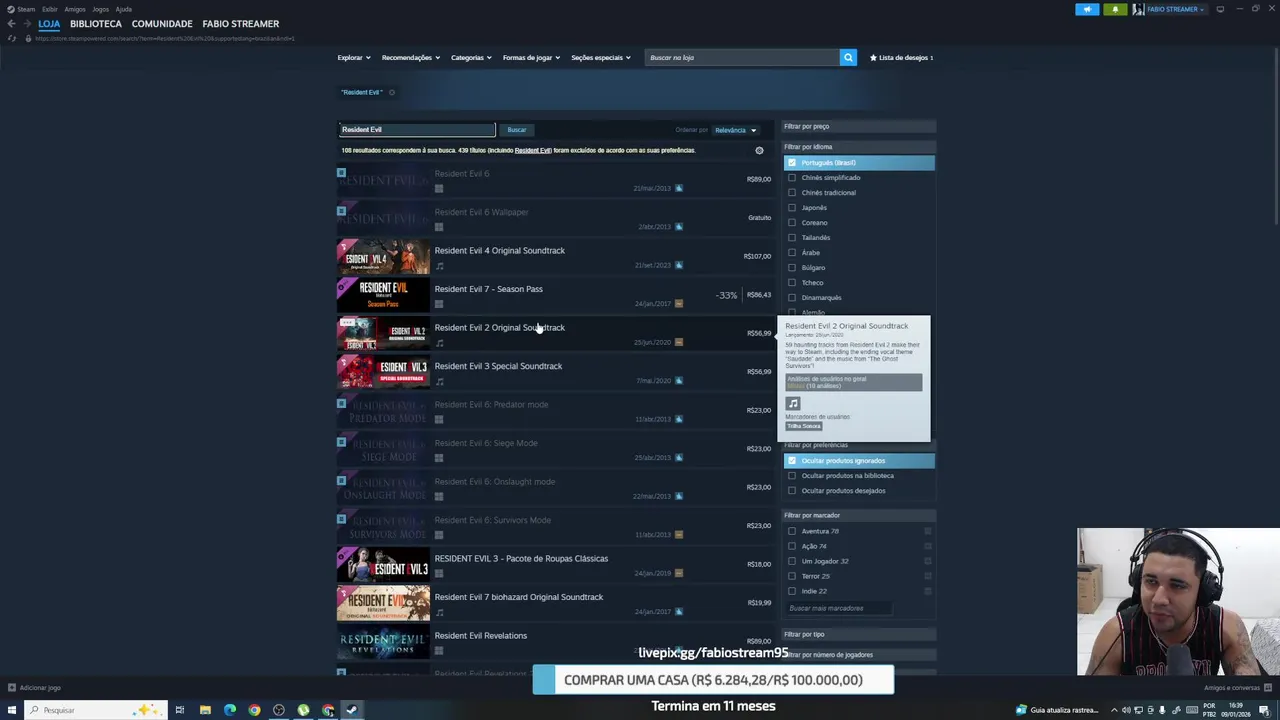Viewport: 1280px width, 720px height.
Task: Open the Relevância sort dropdown
Action: point(736,130)
